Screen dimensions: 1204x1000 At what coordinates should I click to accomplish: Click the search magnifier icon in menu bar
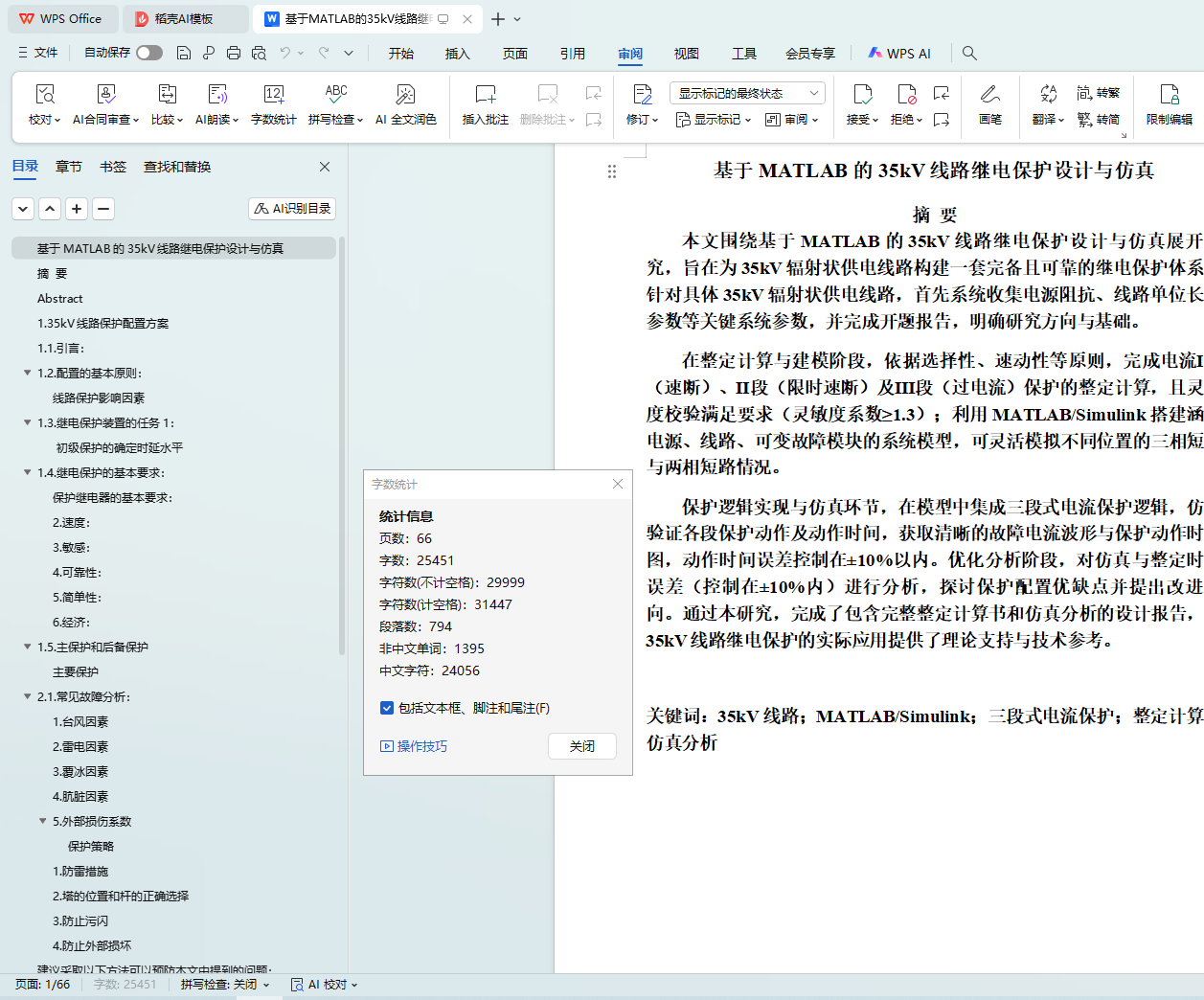[969, 54]
